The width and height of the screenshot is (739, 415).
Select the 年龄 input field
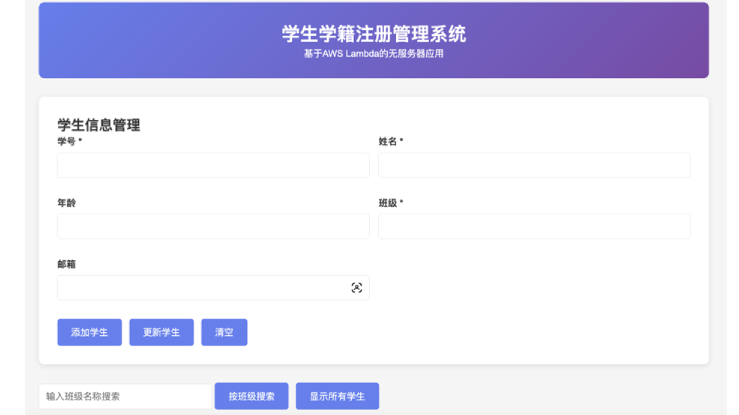tap(213, 227)
